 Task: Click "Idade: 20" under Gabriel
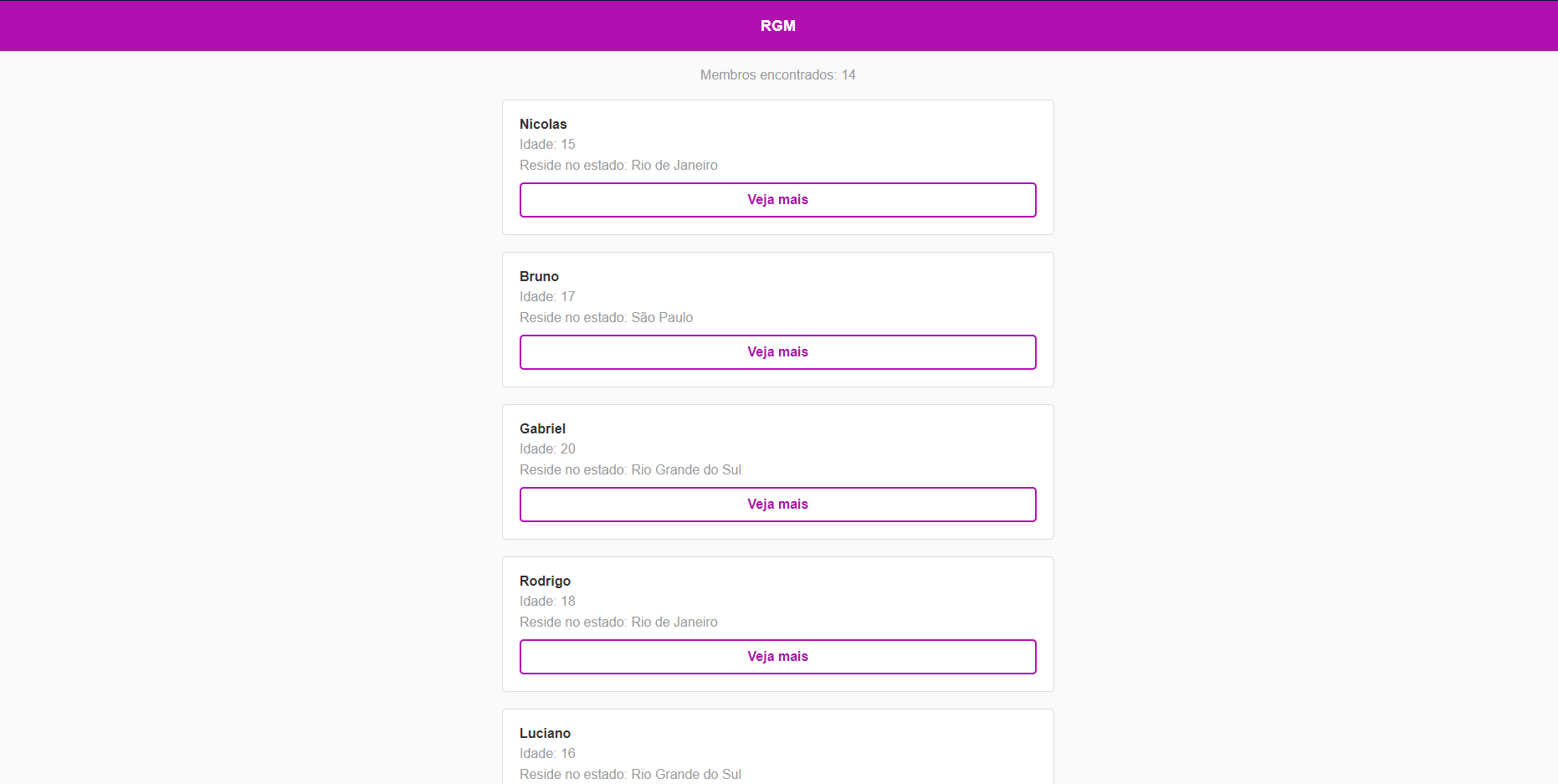[547, 448]
